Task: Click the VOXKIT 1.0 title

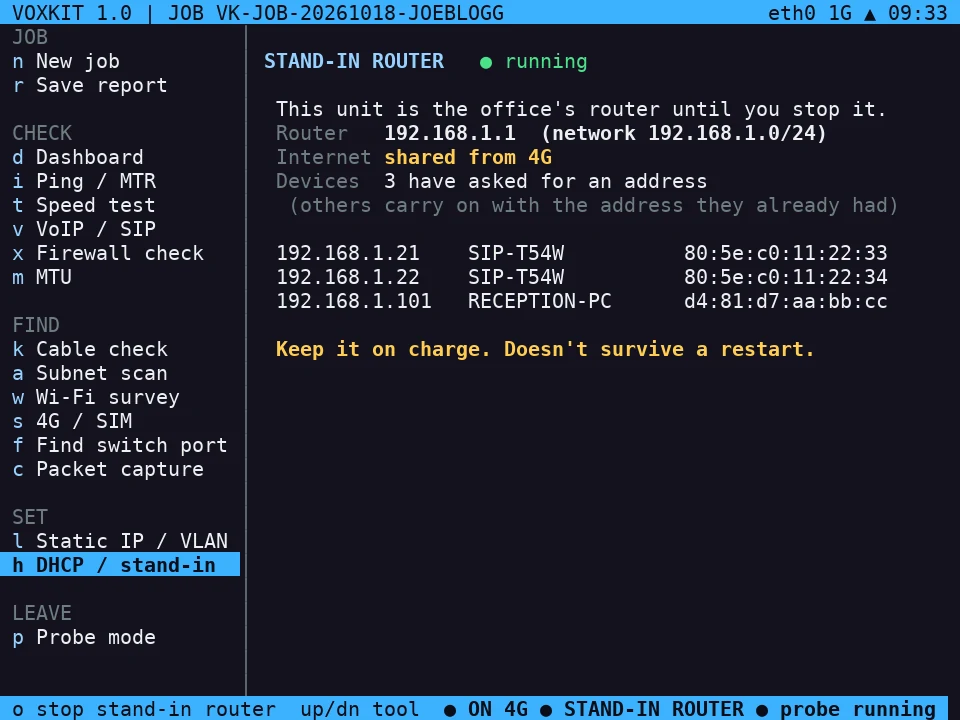Action: point(72,13)
